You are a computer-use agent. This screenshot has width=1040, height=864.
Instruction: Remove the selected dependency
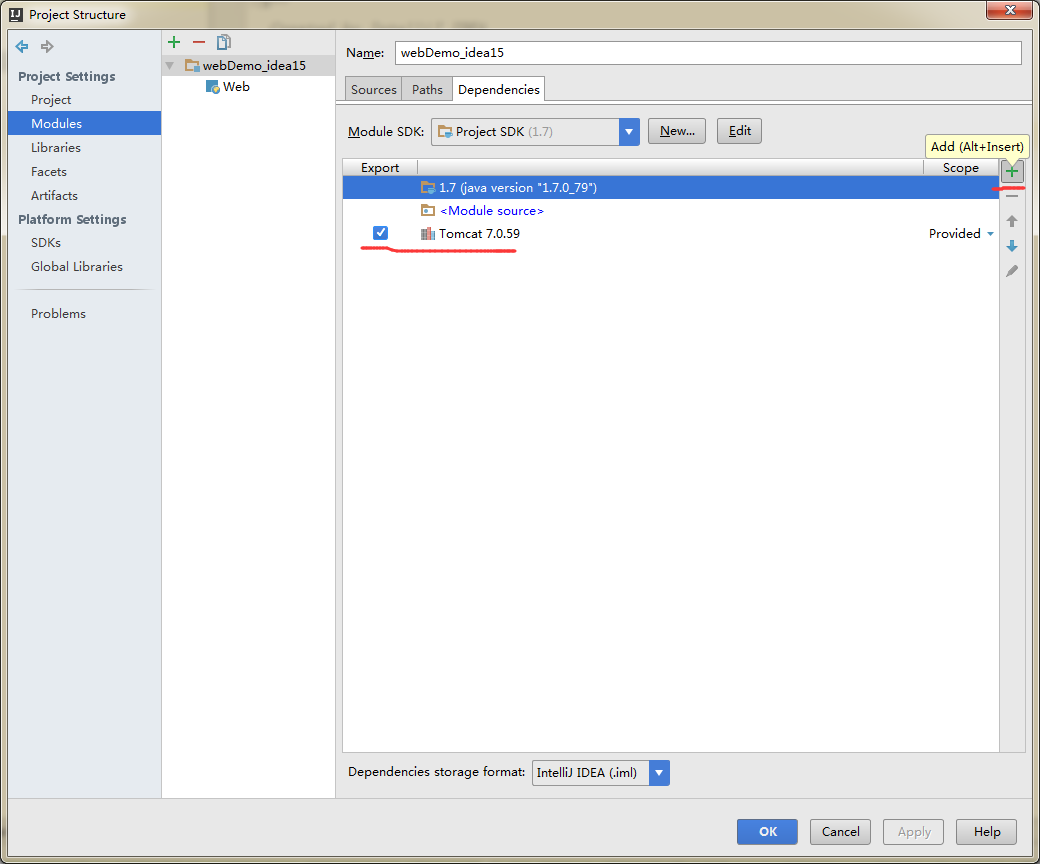[1011, 196]
